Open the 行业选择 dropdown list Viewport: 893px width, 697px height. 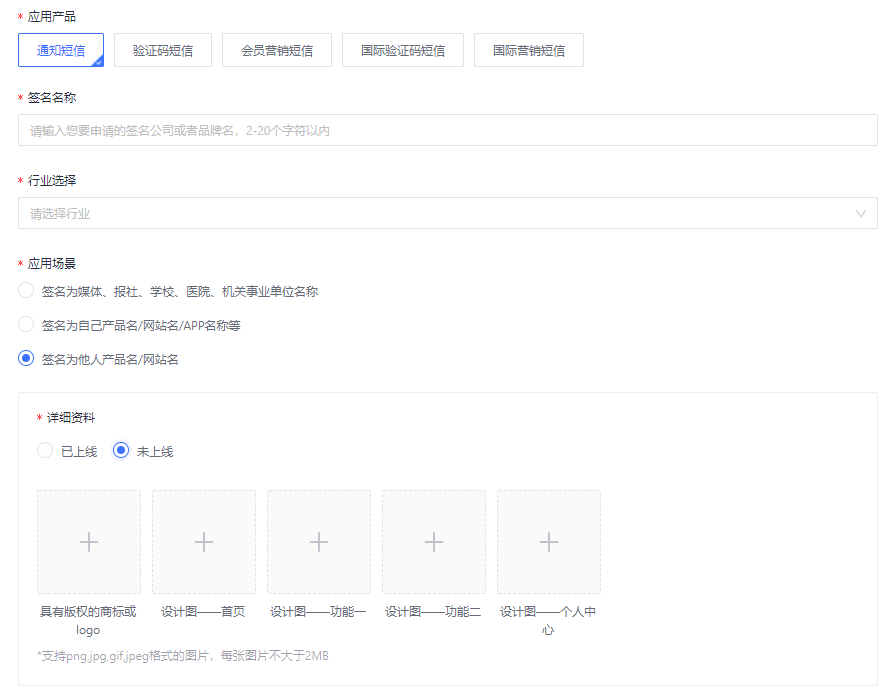pos(440,213)
